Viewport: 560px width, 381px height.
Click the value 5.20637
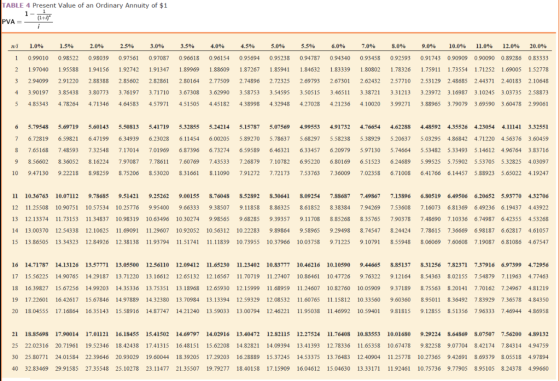[400, 139]
